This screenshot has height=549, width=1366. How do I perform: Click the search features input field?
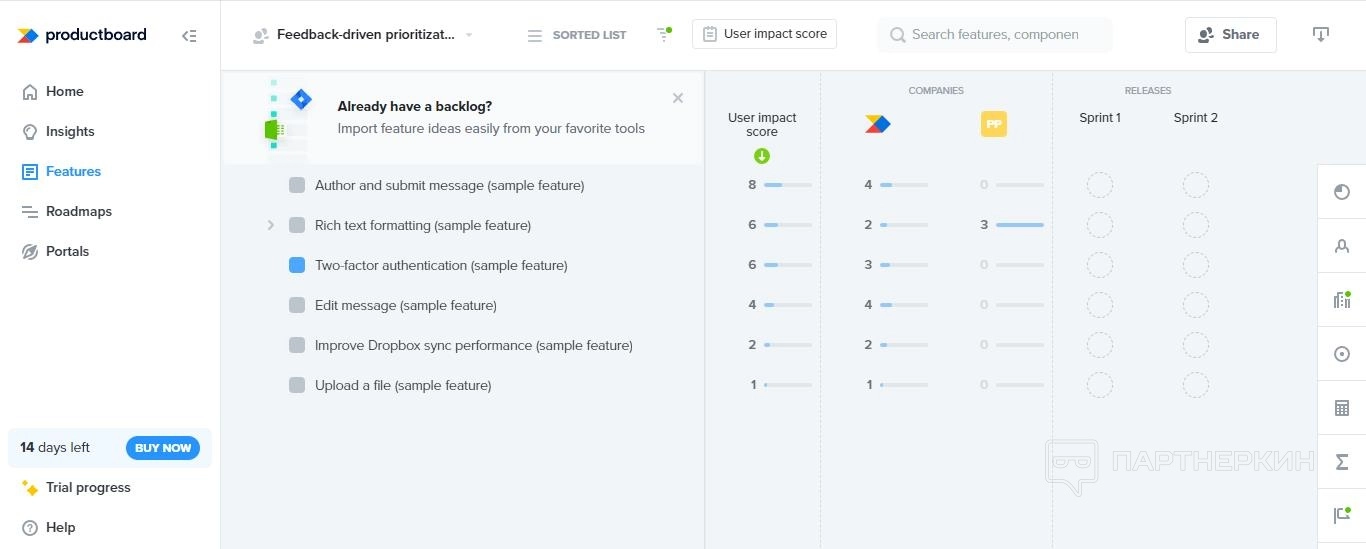pos(995,34)
